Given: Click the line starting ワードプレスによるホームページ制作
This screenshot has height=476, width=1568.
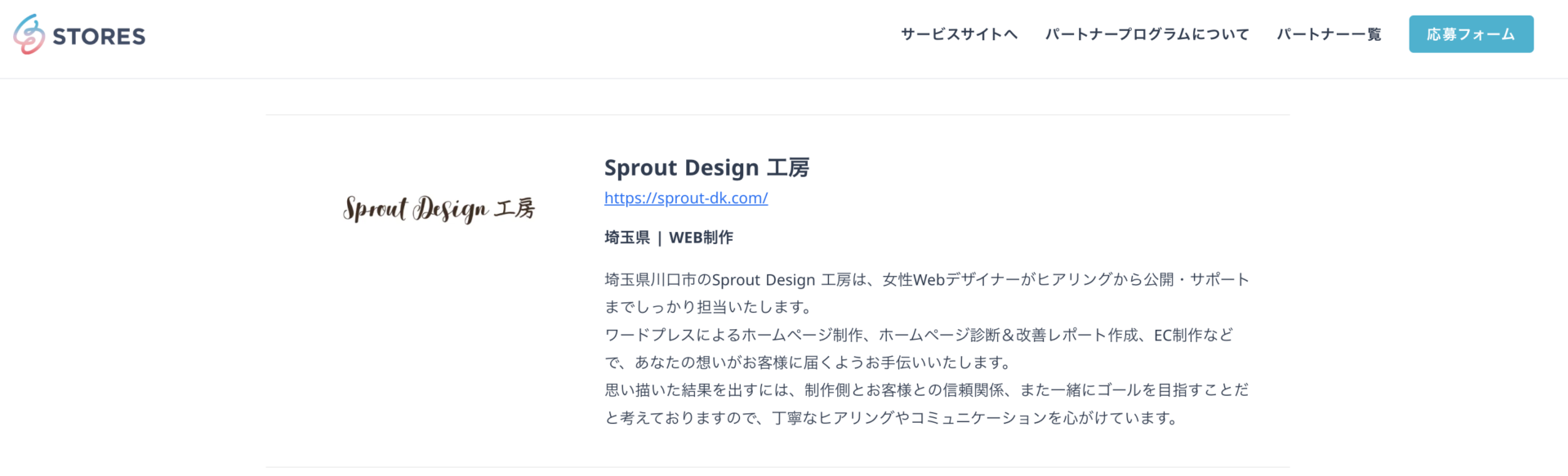Looking at the screenshot, I should pyautogui.click(x=919, y=335).
